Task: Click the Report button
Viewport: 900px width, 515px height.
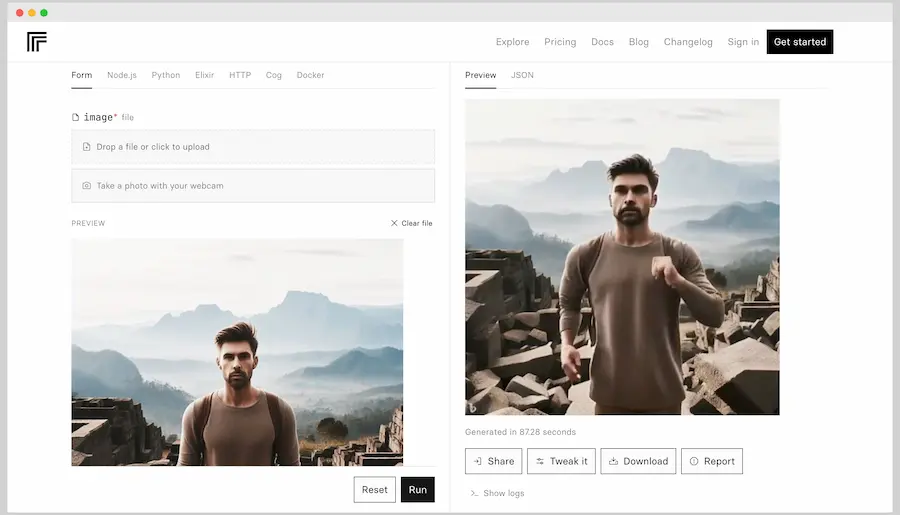Action: [712, 461]
